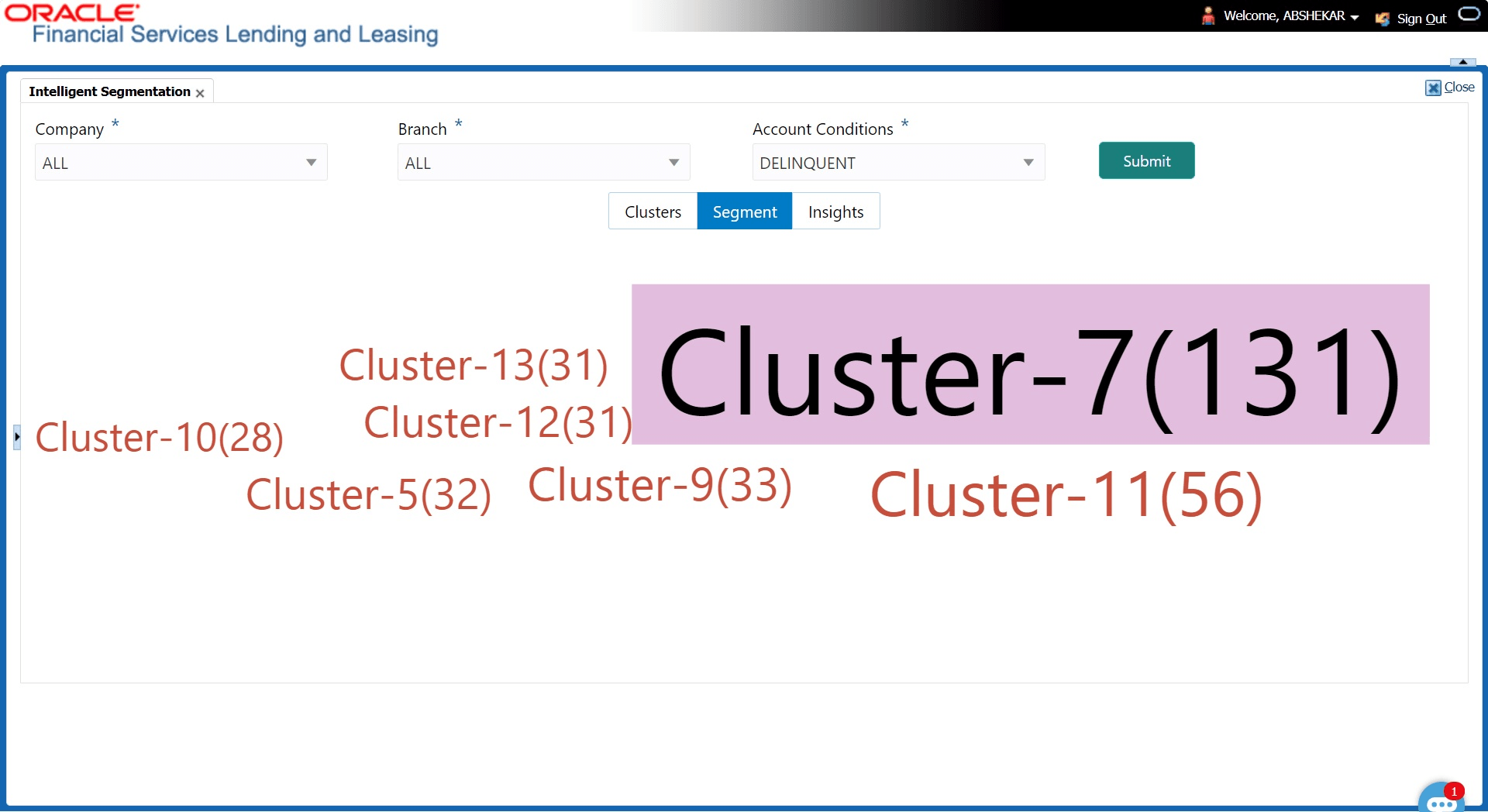Screen dimensions: 1488x812
Task: Switch to the Insights view
Action: [x=836, y=211]
